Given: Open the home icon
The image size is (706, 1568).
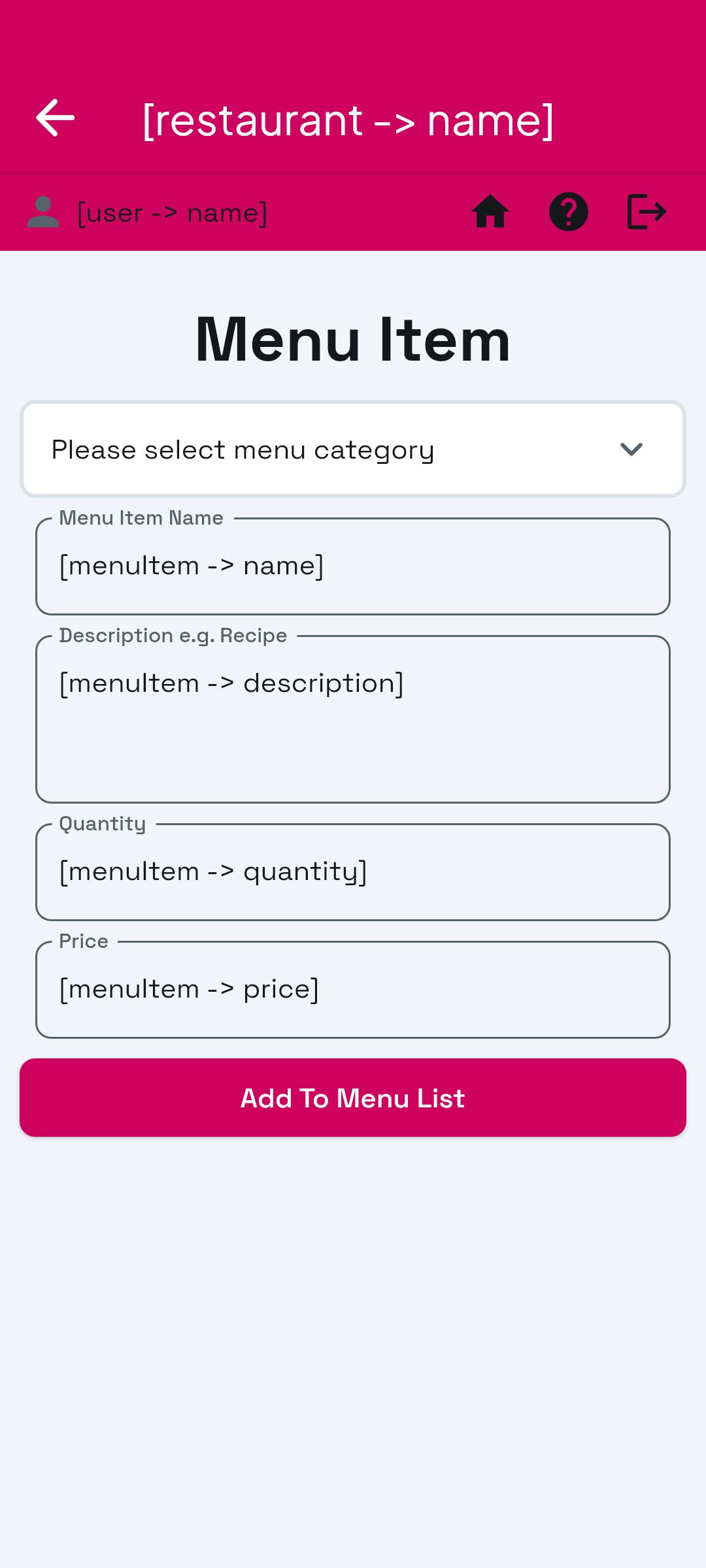Looking at the screenshot, I should pos(490,212).
